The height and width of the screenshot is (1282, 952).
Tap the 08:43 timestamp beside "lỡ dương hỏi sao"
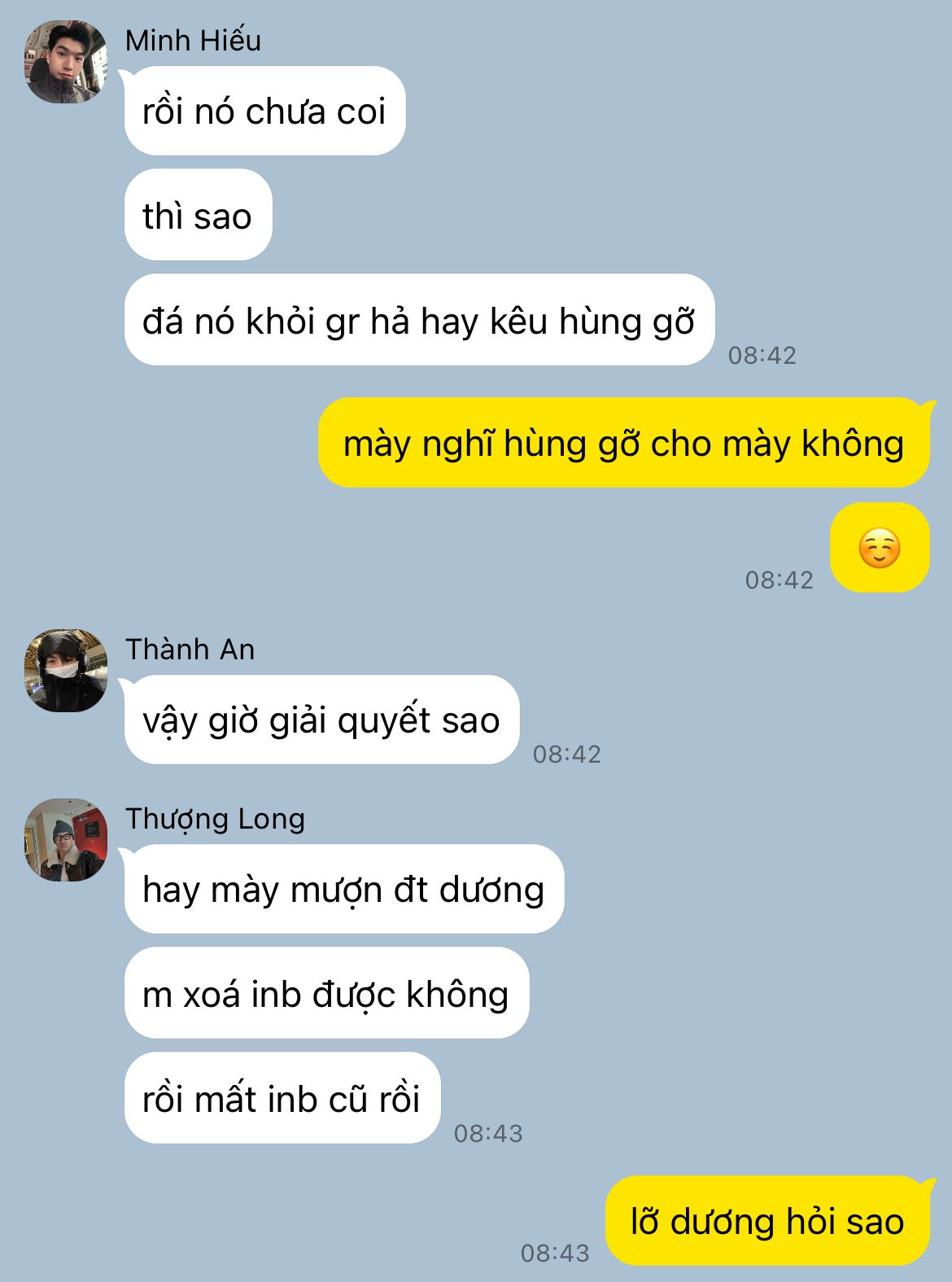[x=555, y=1253]
